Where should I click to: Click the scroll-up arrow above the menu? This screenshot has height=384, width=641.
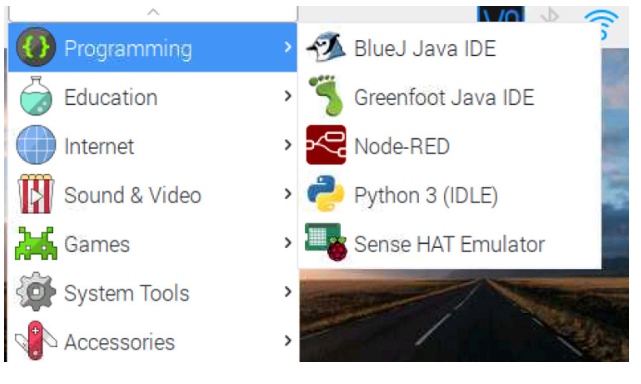(x=153, y=12)
